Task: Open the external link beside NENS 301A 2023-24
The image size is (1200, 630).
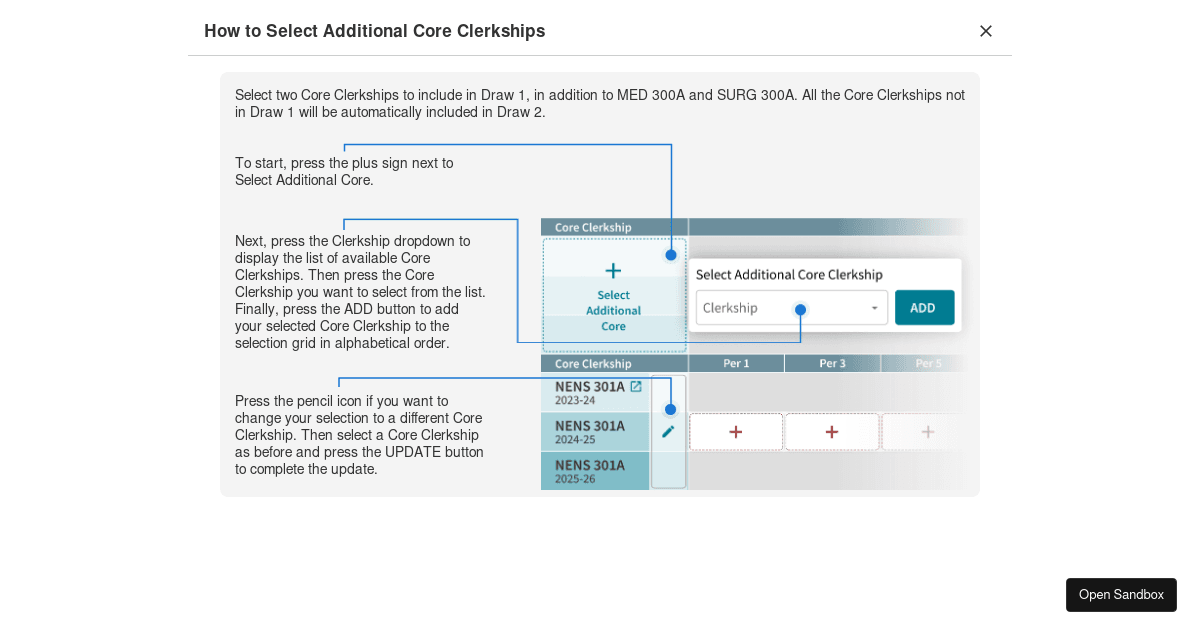Action: pos(638,385)
